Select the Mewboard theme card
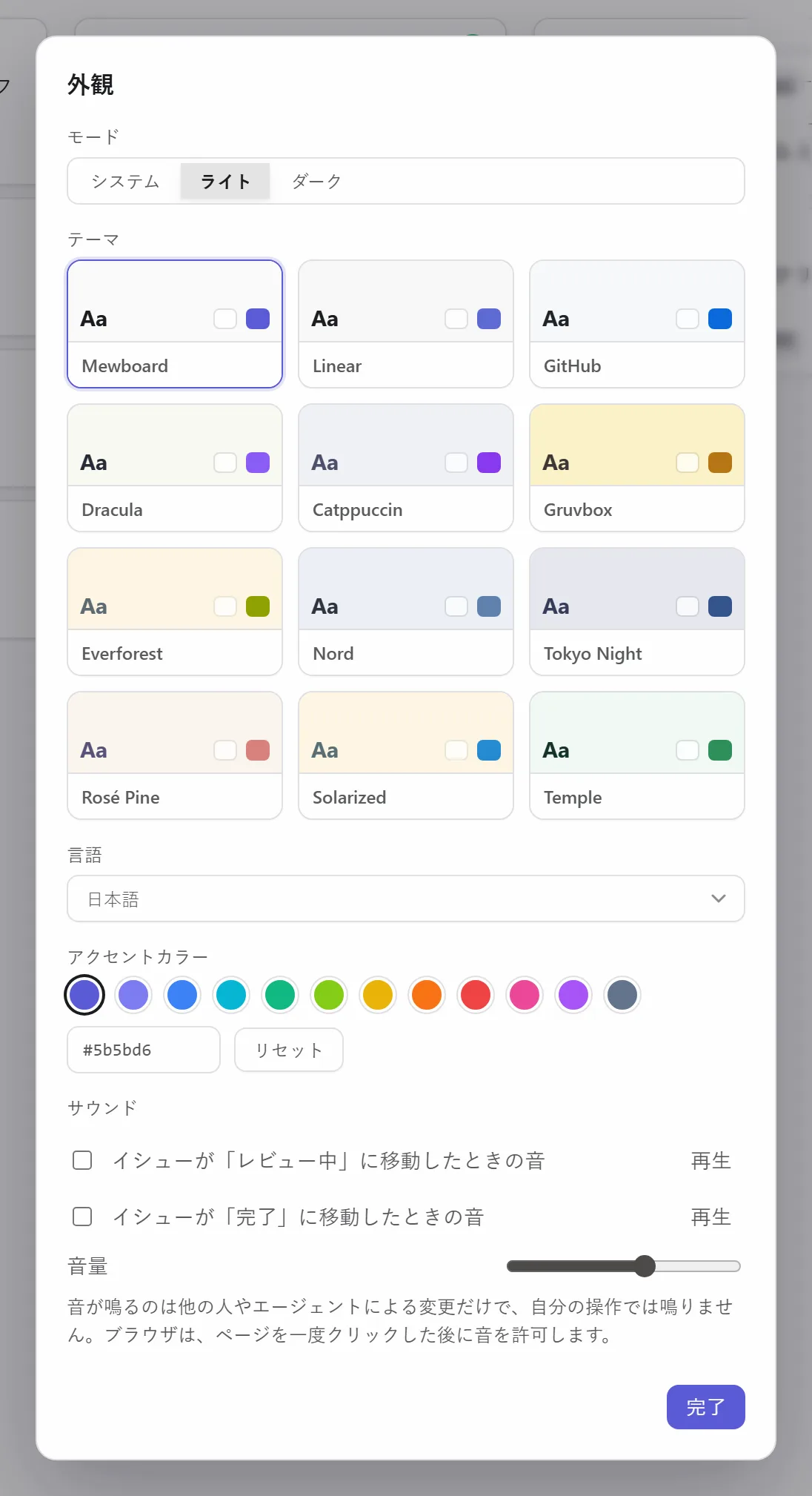This screenshot has height=1496, width=812. [175, 324]
